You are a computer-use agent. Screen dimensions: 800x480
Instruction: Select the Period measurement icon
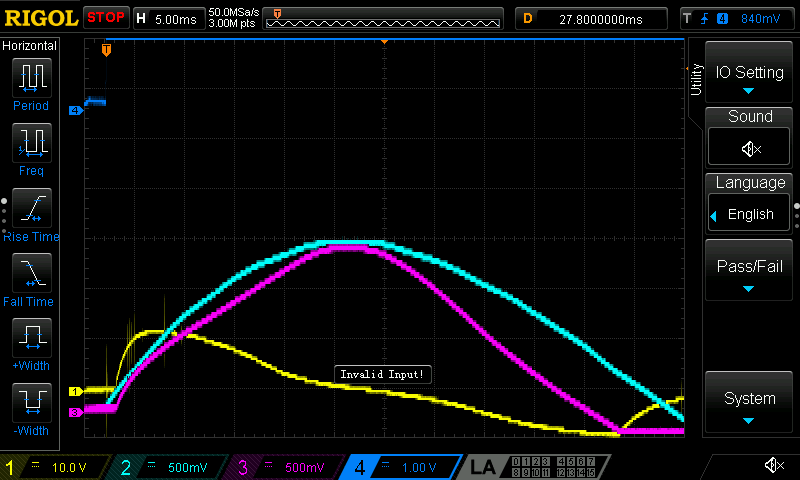(x=30, y=78)
